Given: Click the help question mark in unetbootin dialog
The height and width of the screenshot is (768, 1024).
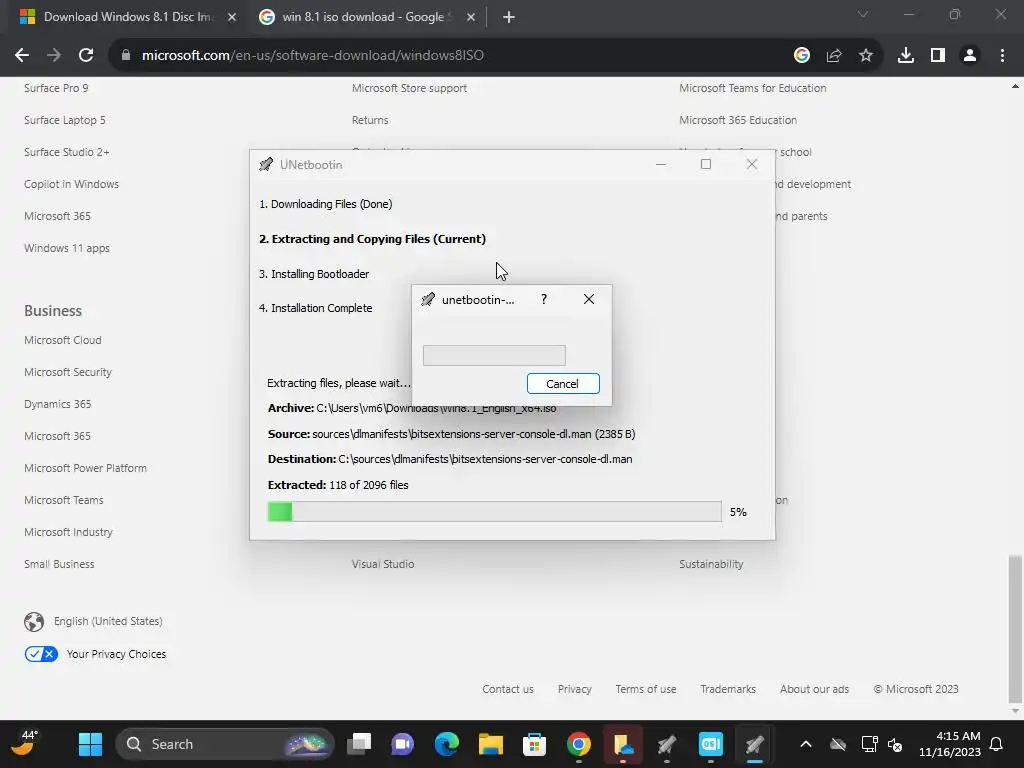Looking at the screenshot, I should [x=544, y=299].
